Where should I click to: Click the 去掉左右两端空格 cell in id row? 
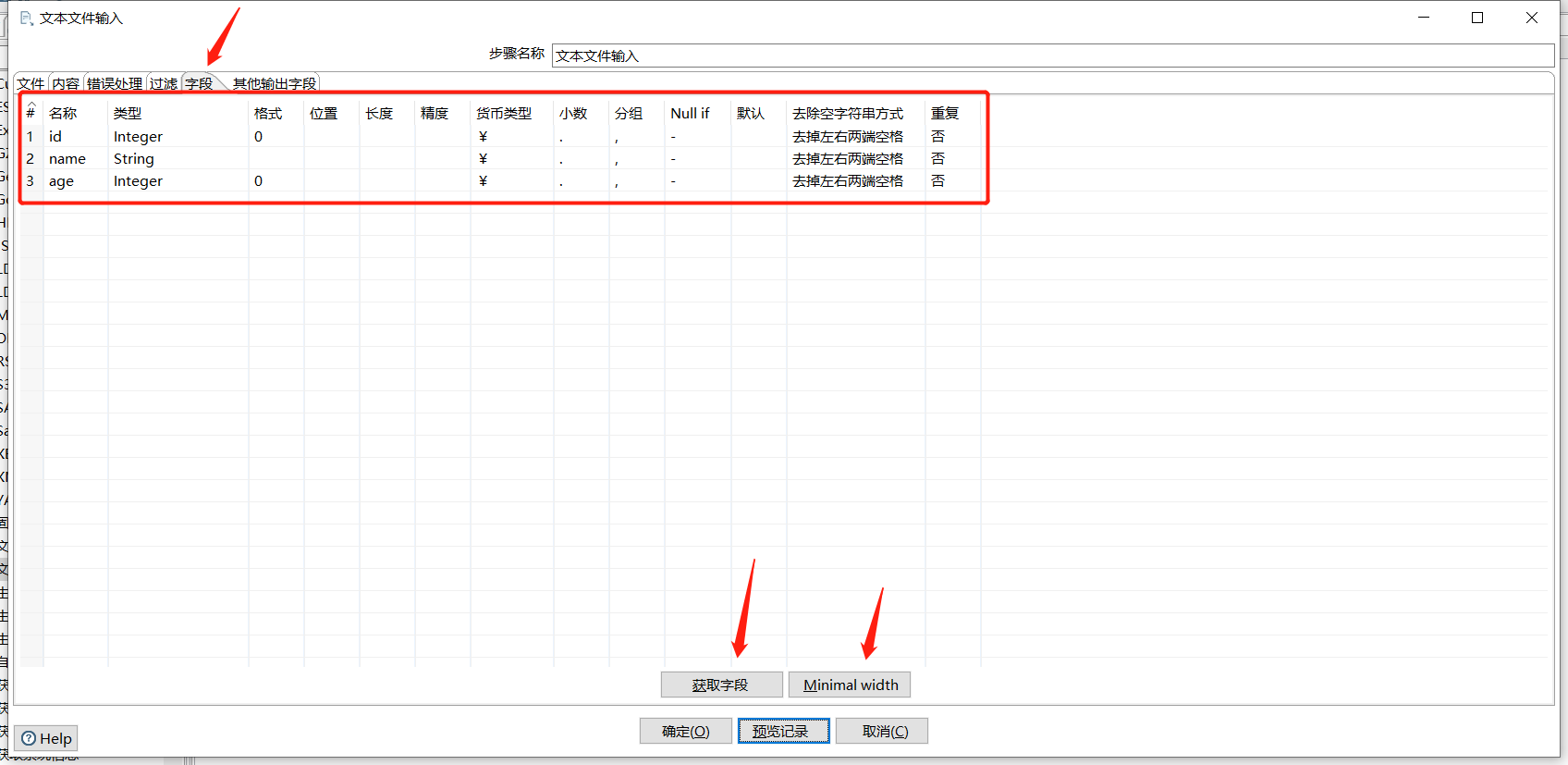pyautogui.click(x=856, y=136)
